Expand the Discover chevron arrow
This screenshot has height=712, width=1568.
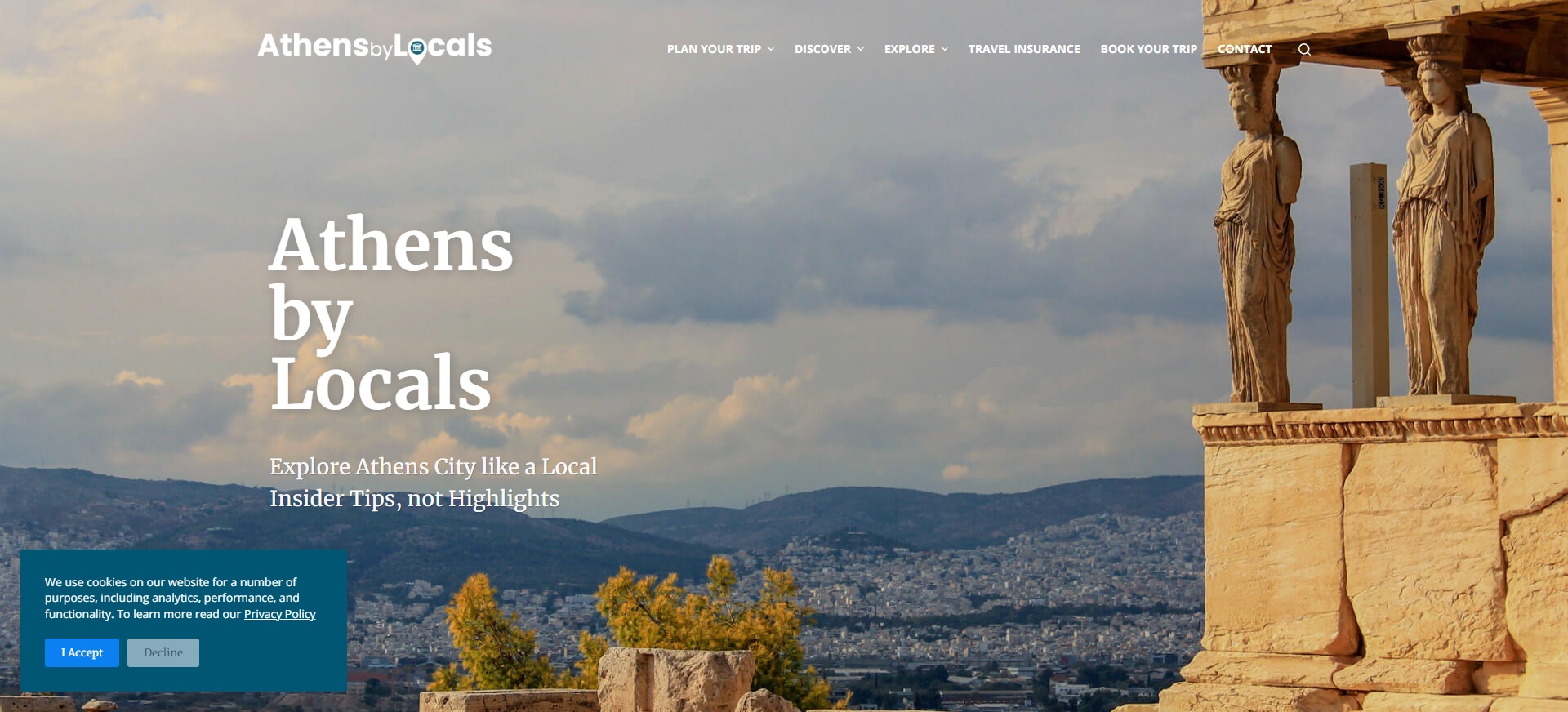tap(860, 49)
